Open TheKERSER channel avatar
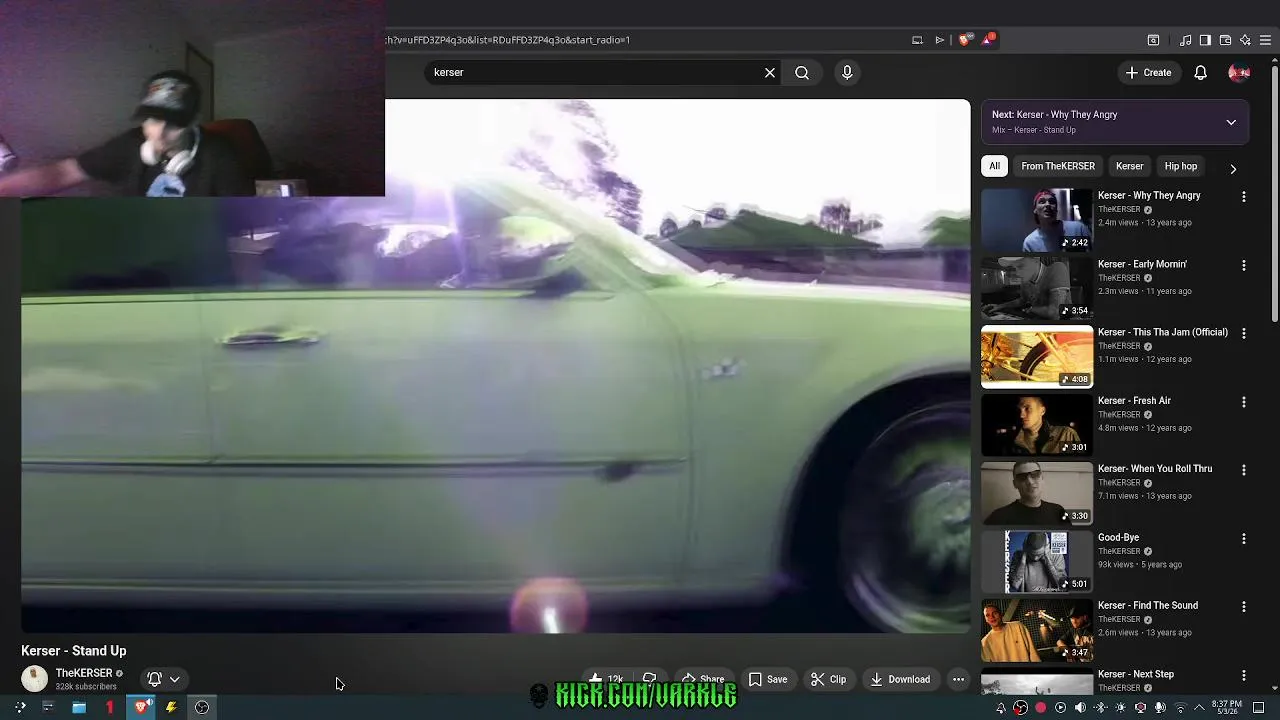1280x720 pixels. pyautogui.click(x=35, y=679)
